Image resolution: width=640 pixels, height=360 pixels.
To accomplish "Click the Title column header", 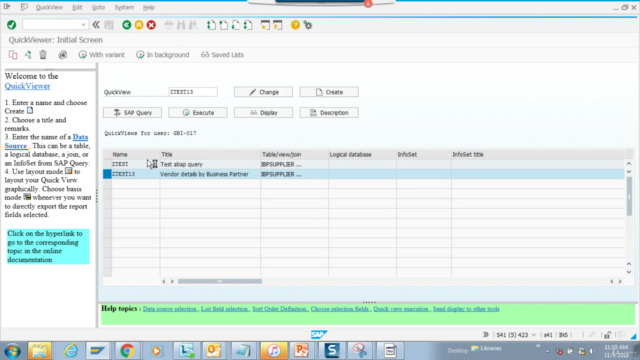I will 210,154.
